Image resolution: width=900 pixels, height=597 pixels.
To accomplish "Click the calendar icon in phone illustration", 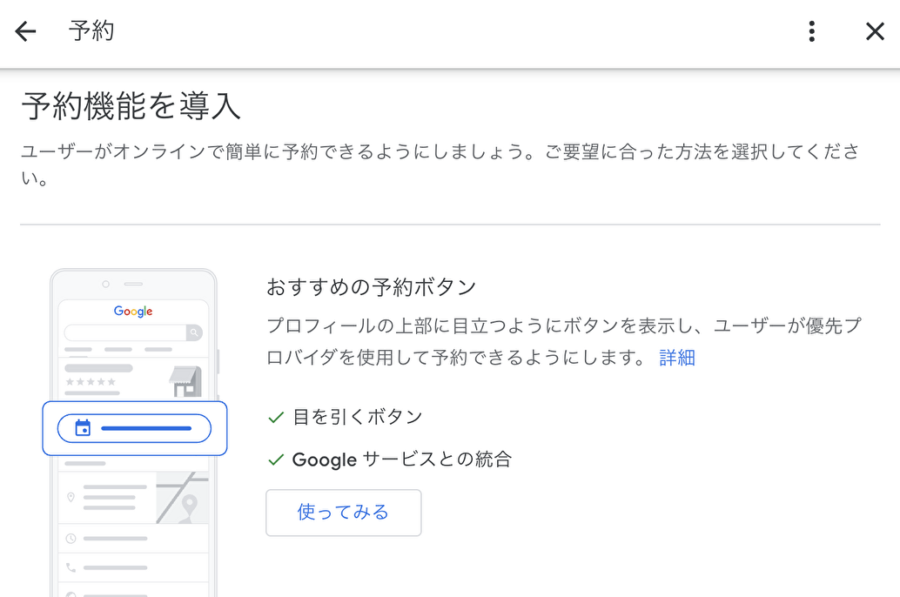I will coord(83,428).
